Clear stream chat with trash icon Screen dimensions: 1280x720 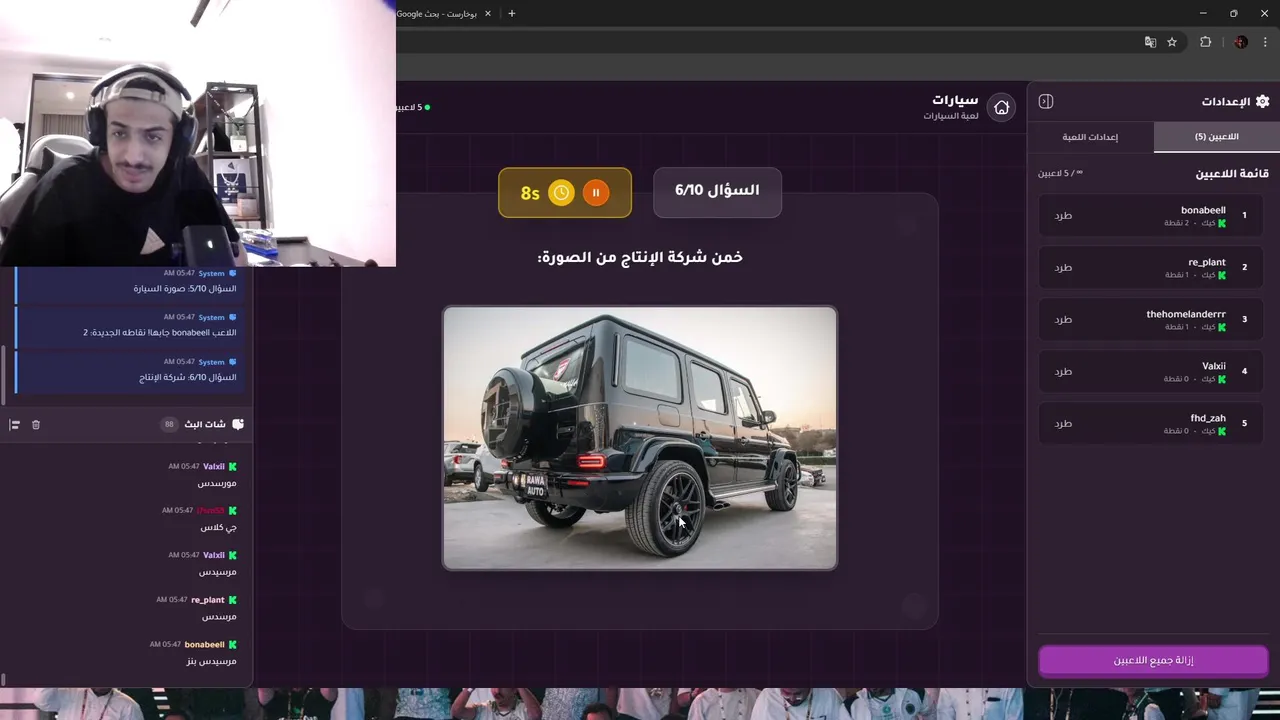pos(36,425)
